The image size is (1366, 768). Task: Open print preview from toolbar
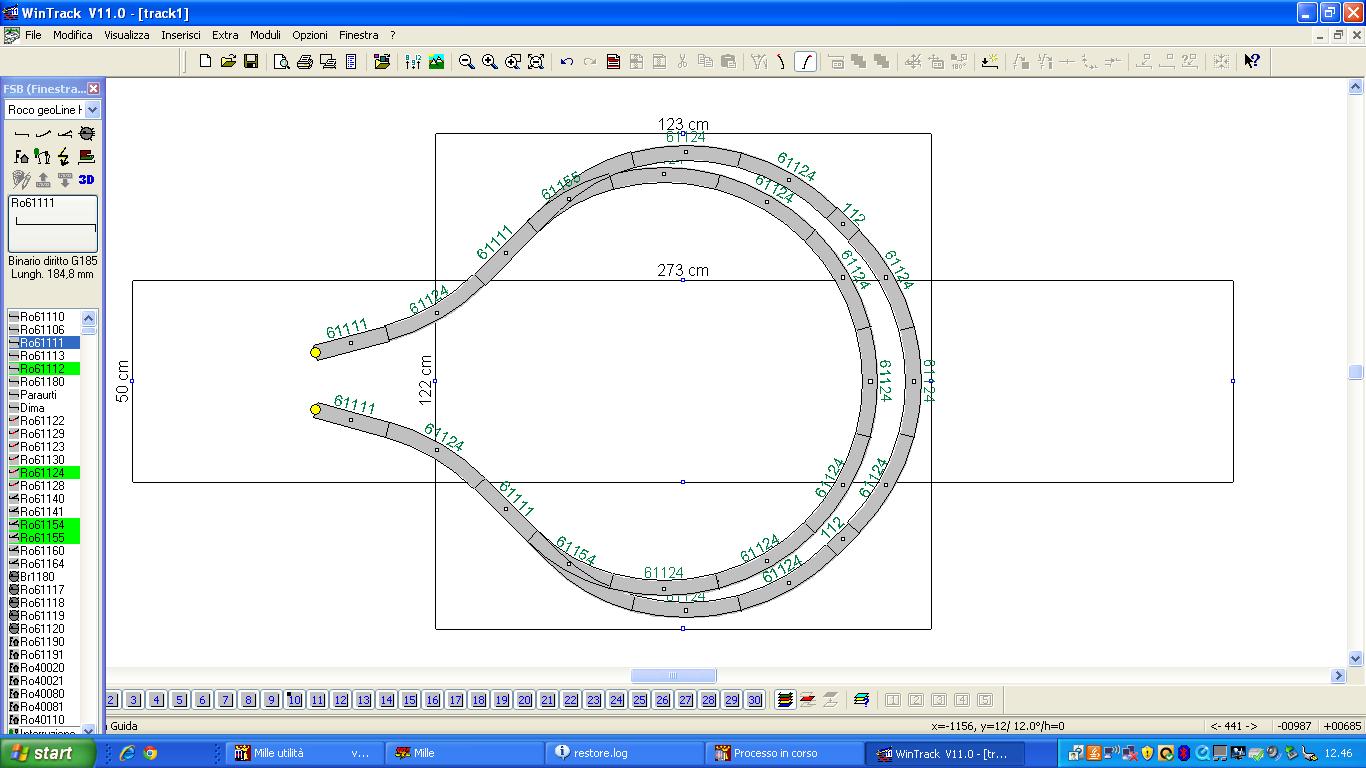(x=282, y=61)
